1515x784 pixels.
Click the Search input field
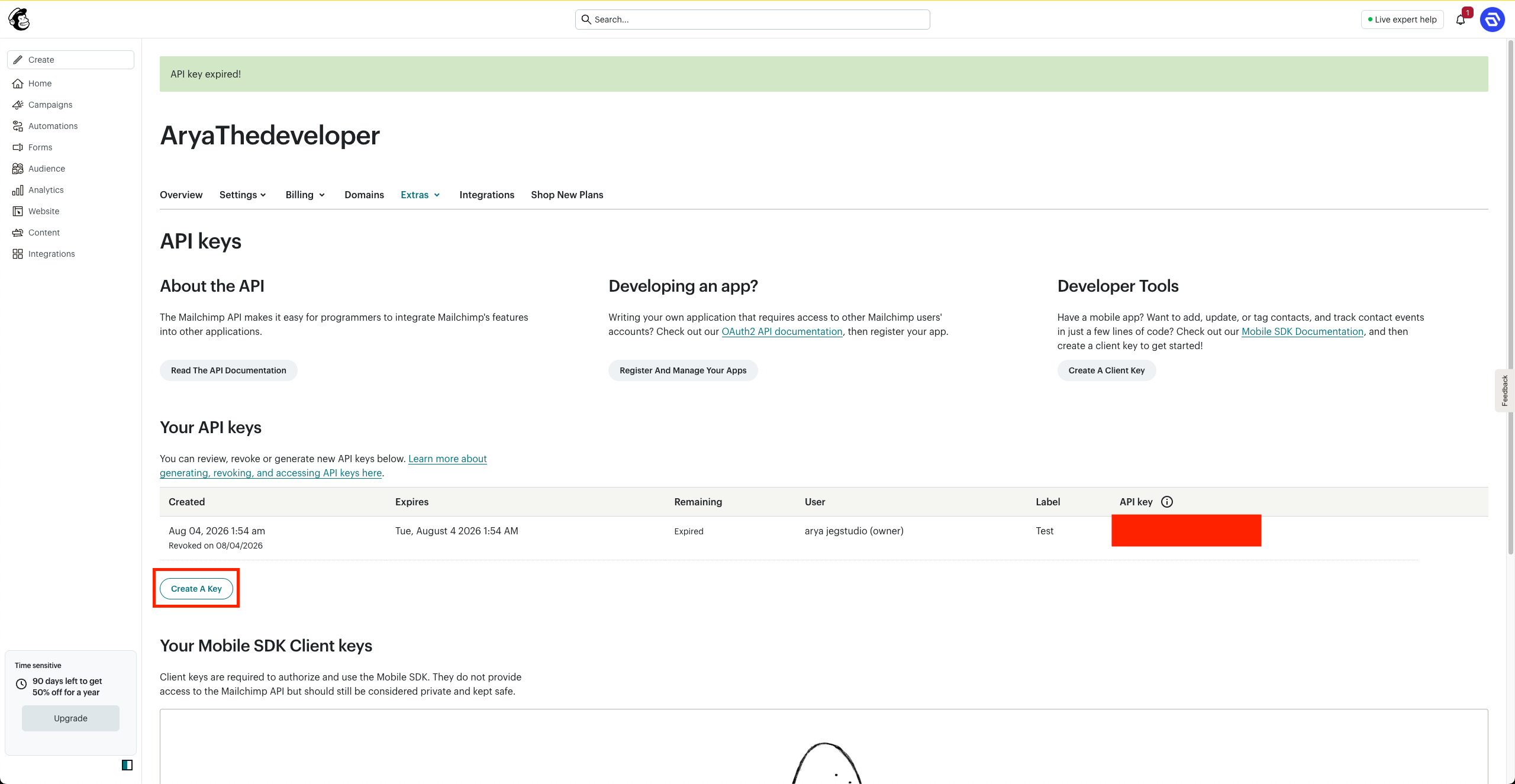pos(752,20)
